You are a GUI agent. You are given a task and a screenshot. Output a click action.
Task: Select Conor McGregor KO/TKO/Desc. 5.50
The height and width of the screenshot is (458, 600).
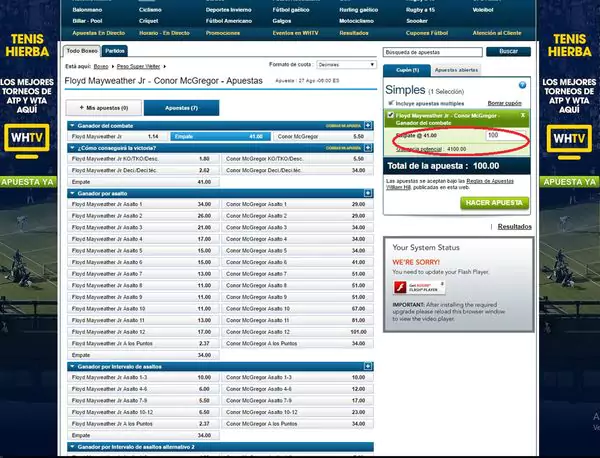[x=297, y=159]
